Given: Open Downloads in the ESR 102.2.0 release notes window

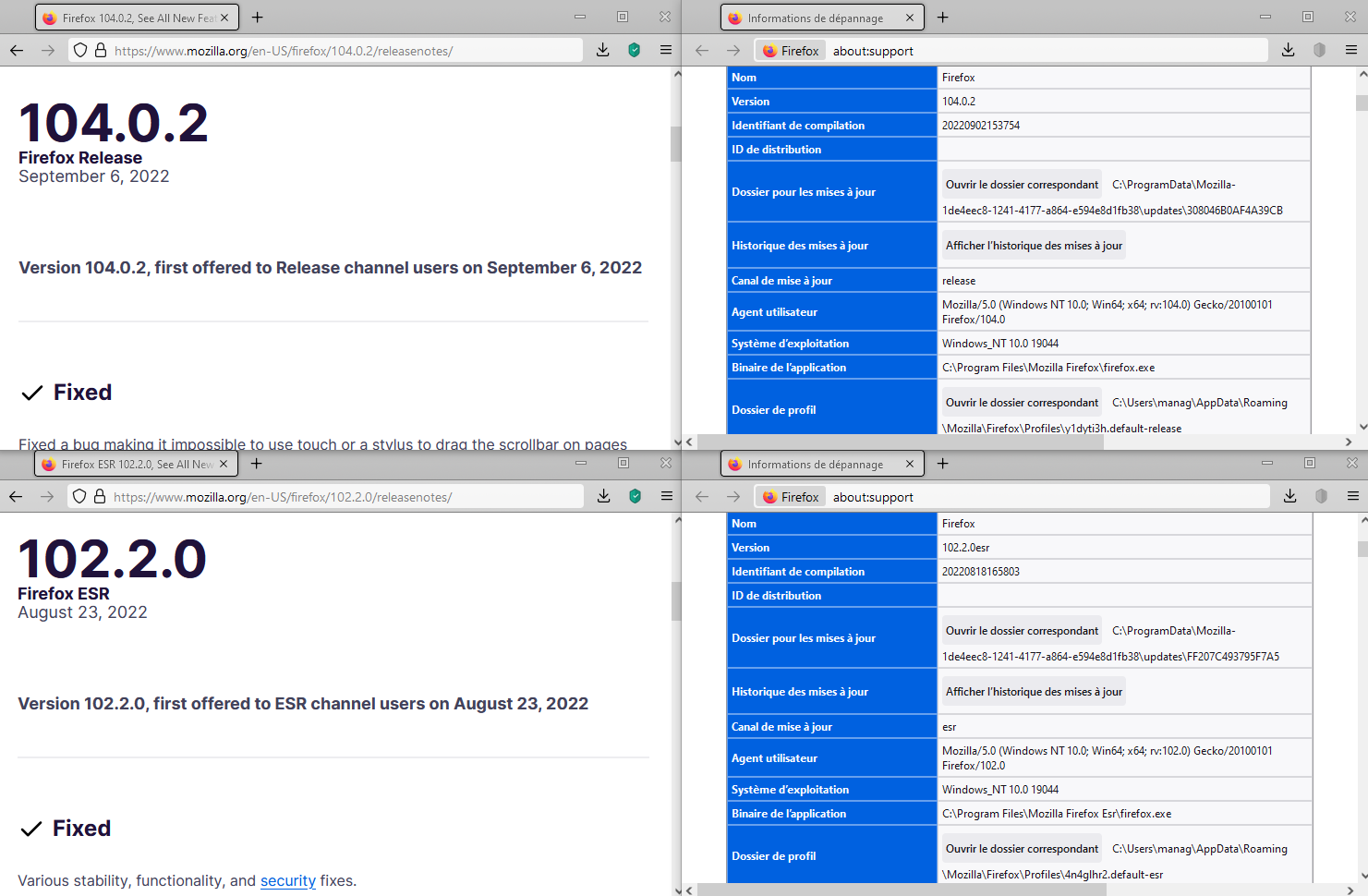Looking at the screenshot, I should click(604, 497).
